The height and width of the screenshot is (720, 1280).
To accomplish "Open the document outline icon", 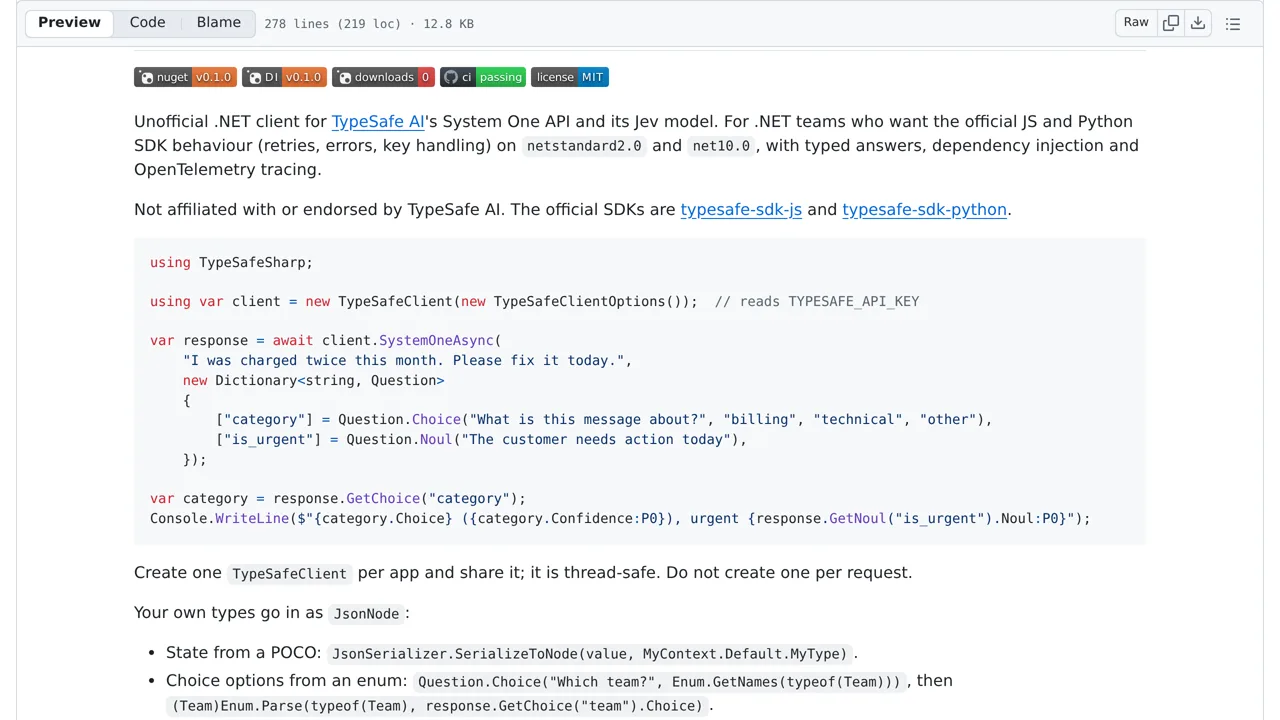I will click(x=1233, y=23).
